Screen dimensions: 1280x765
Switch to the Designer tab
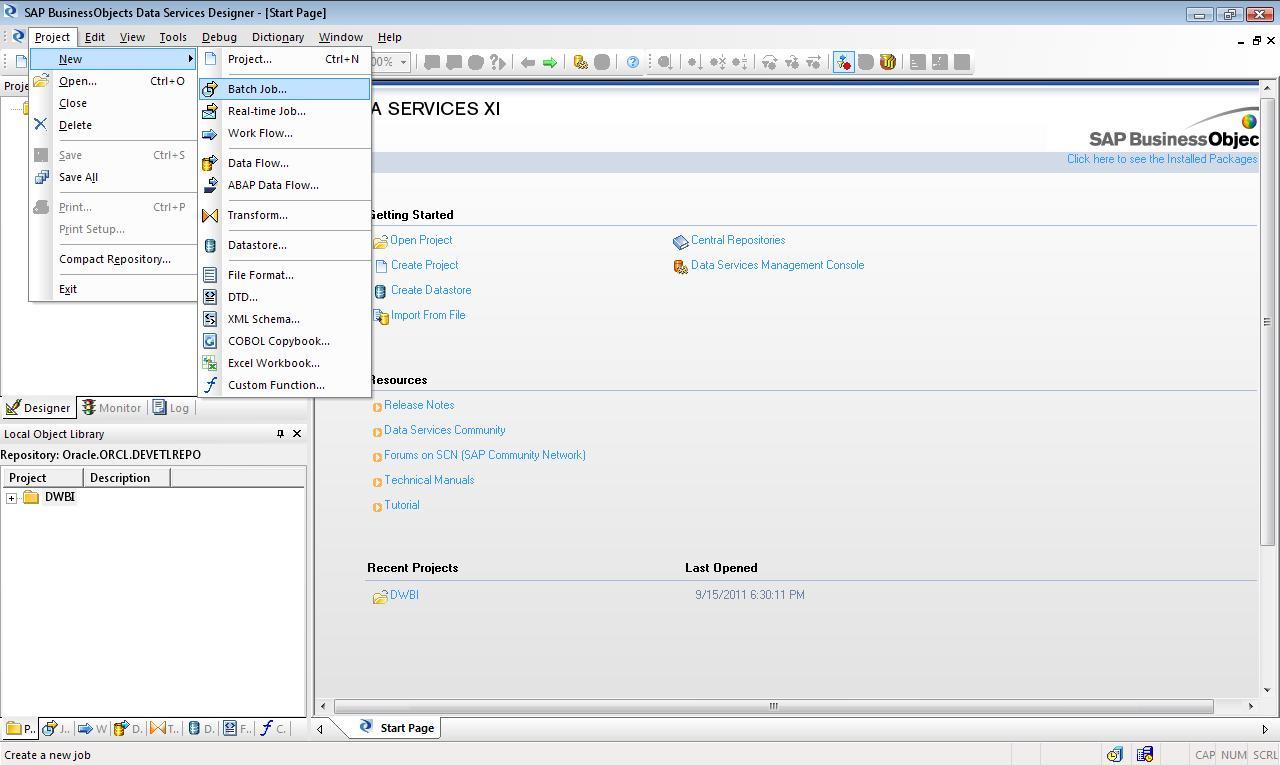[x=38, y=408]
